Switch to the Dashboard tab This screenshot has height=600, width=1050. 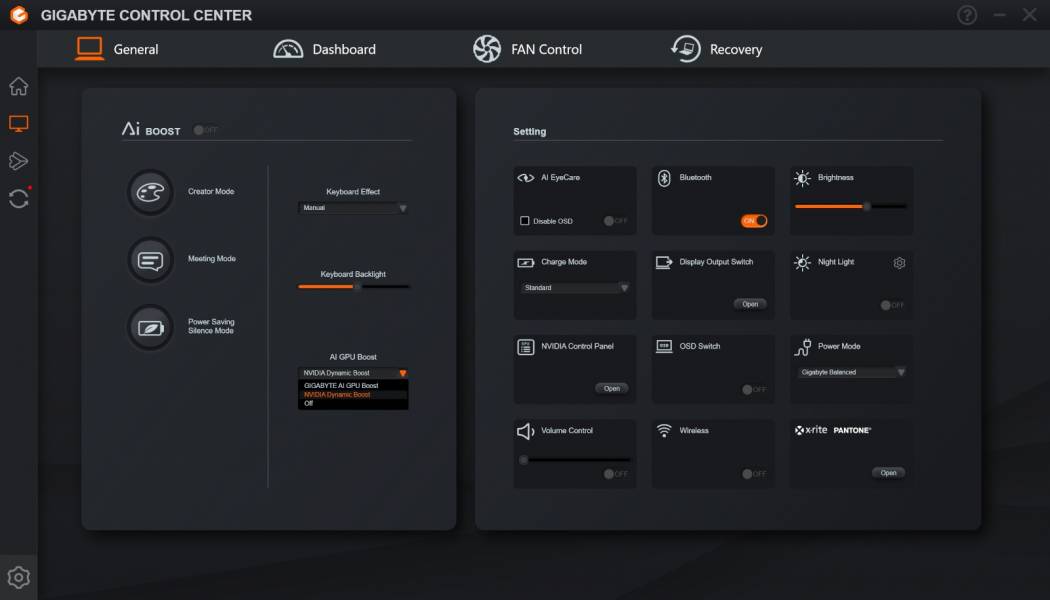325,49
